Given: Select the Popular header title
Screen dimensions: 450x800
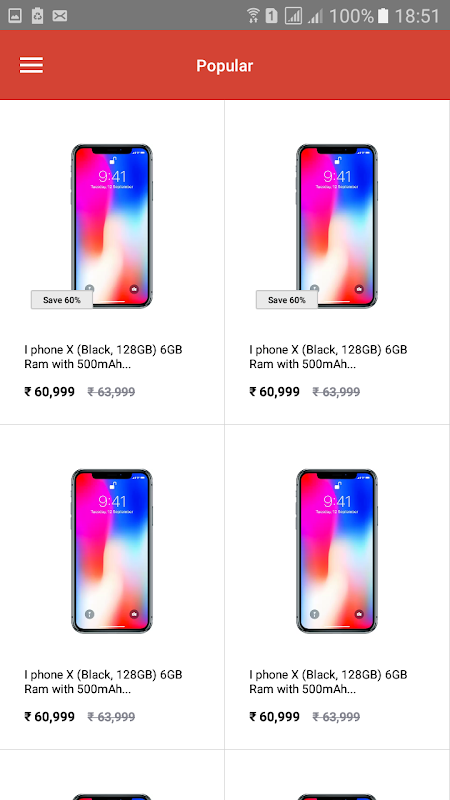Looking at the screenshot, I should [224, 66].
